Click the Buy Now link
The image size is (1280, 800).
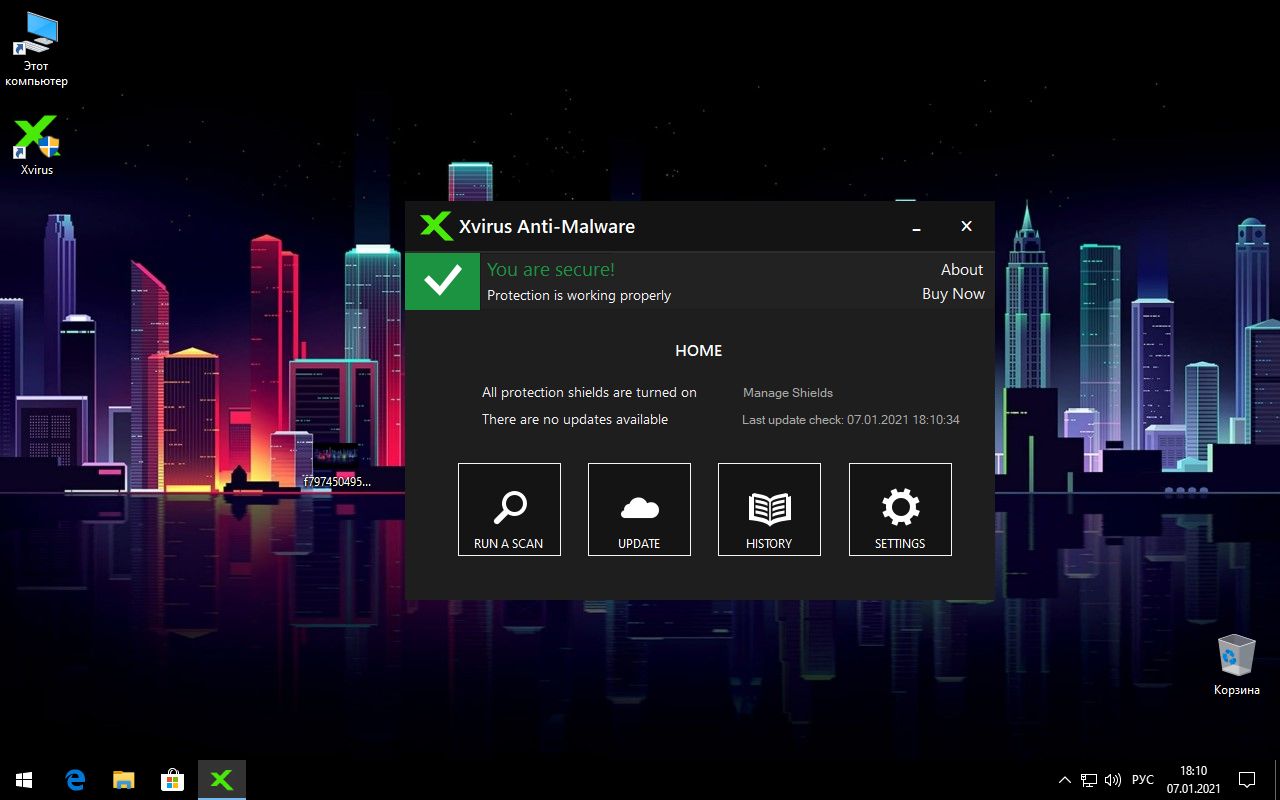[x=952, y=293]
